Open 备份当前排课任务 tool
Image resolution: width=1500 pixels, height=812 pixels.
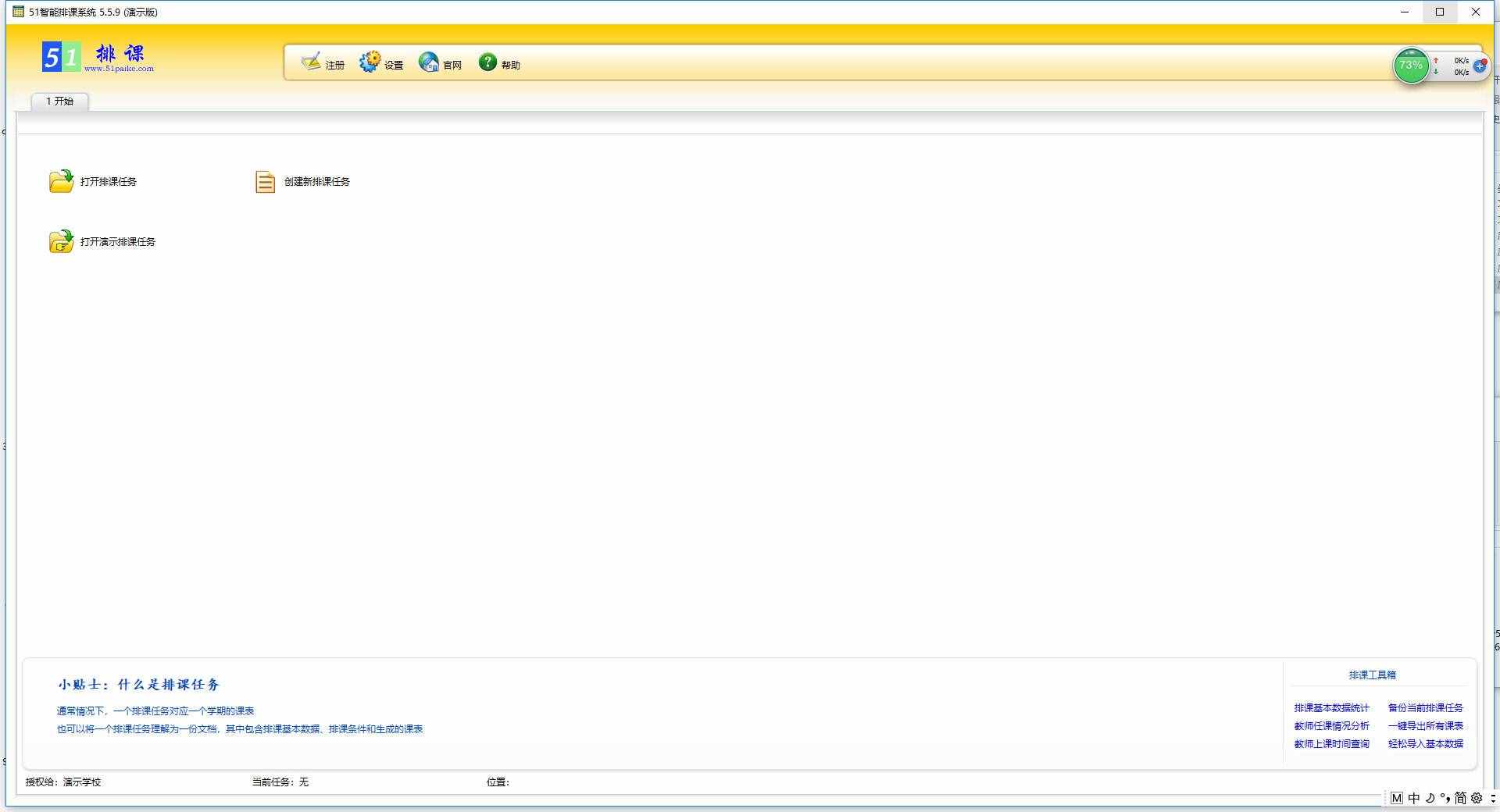click(x=1425, y=708)
